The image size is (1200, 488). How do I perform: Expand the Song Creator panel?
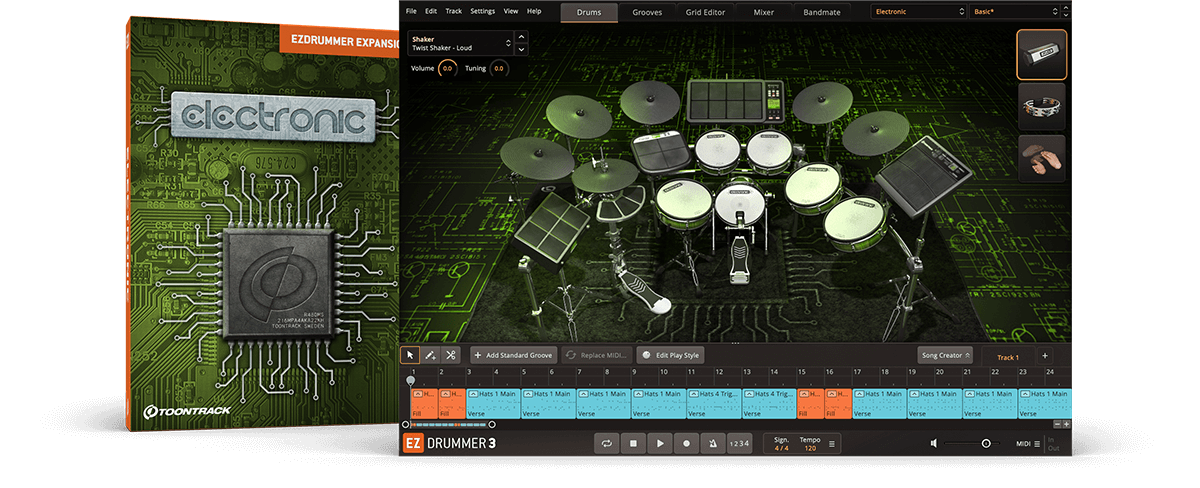[x=945, y=355]
